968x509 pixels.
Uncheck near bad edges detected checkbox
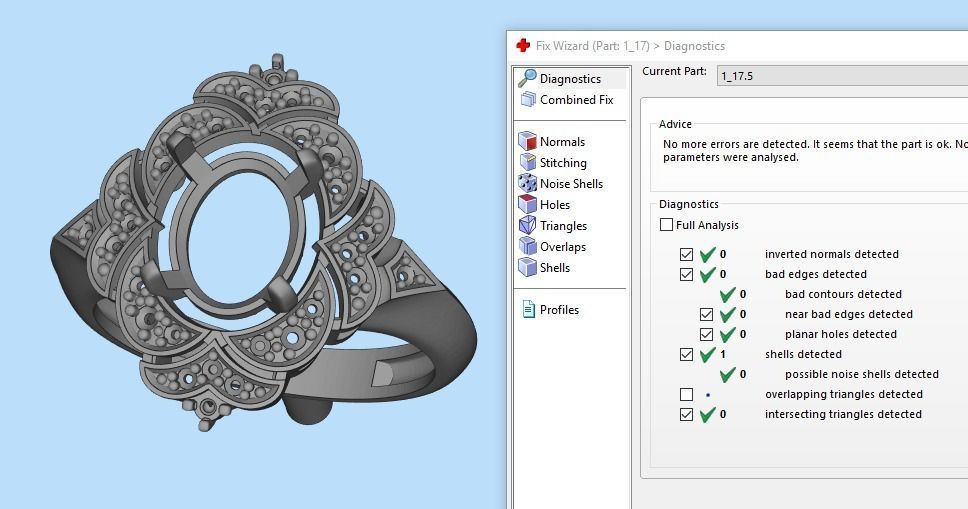pos(706,314)
